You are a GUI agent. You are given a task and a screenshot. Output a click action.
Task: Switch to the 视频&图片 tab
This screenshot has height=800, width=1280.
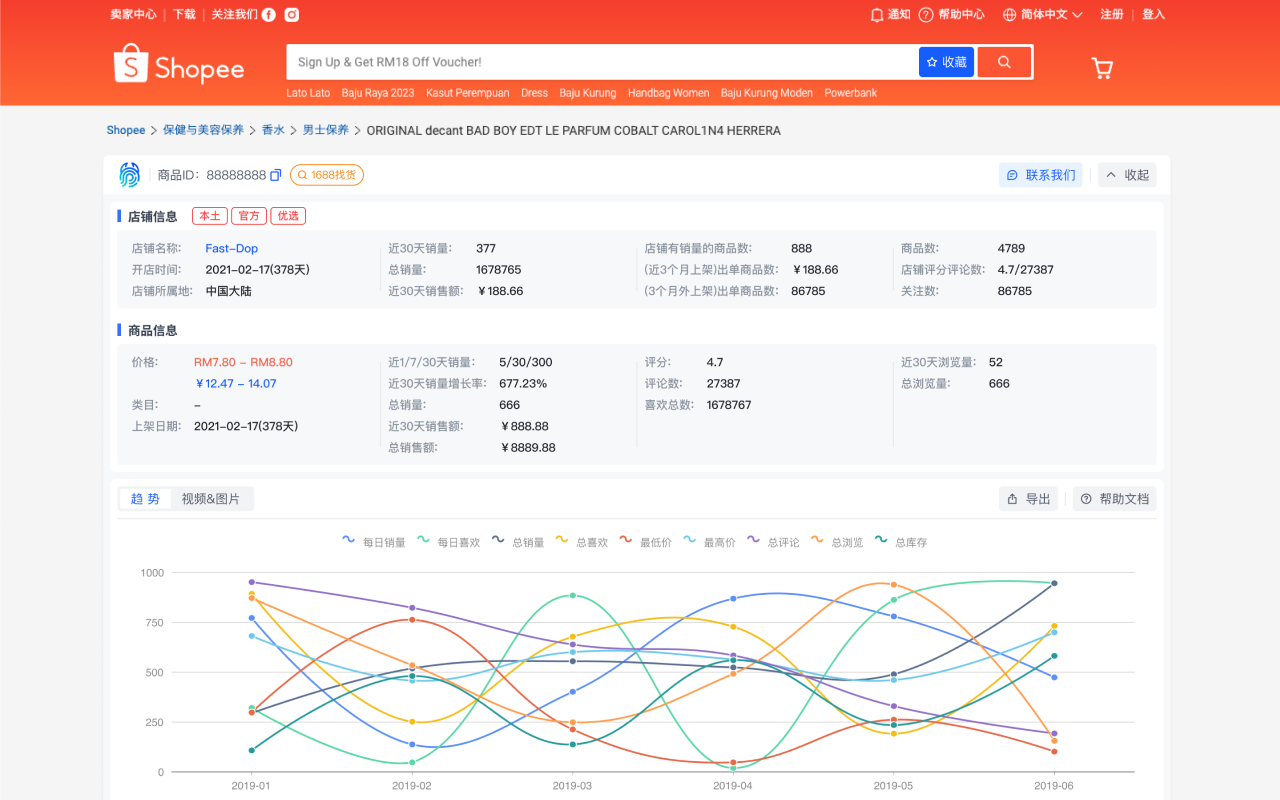tap(211, 499)
